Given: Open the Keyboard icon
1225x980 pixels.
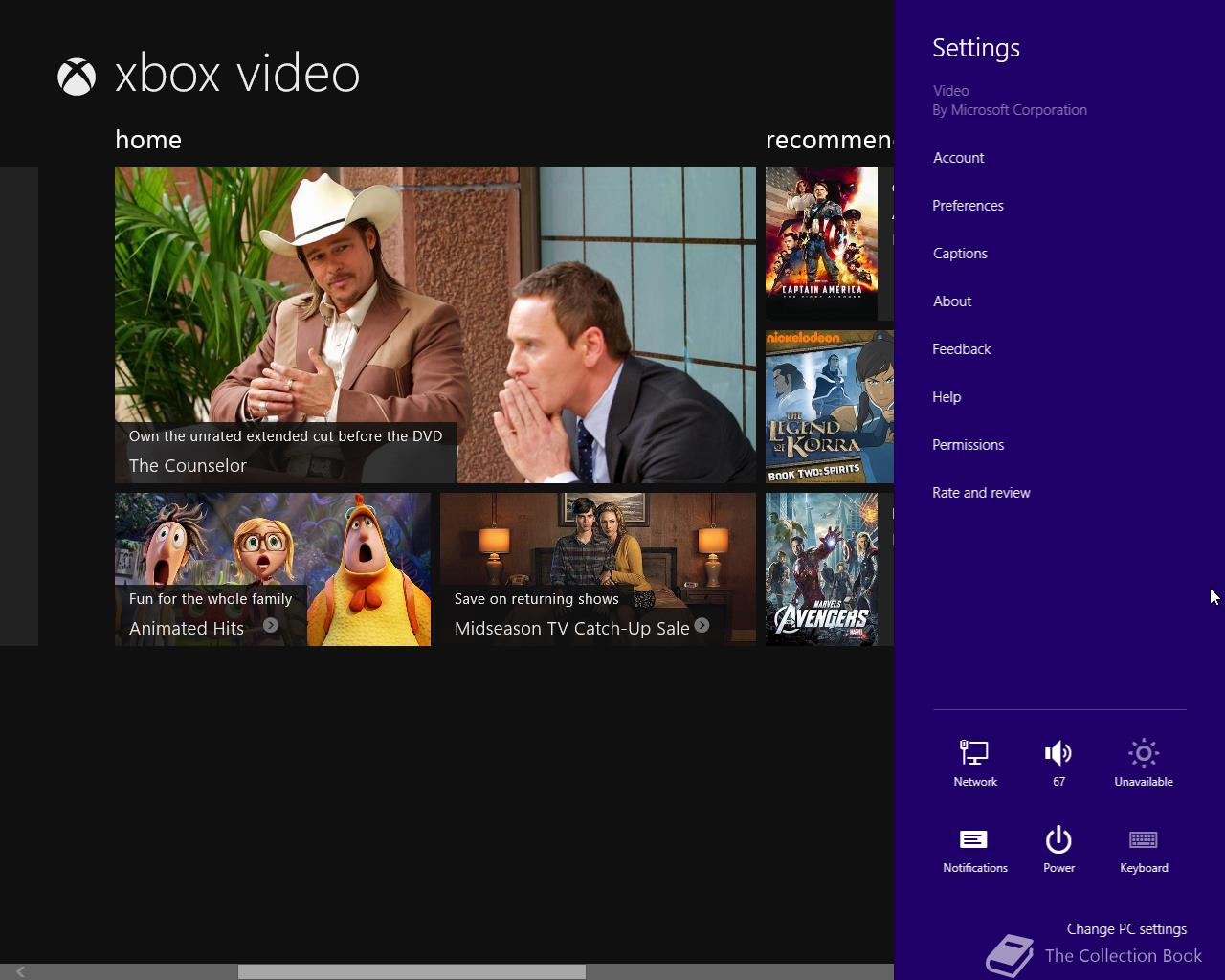Looking at the screenshot, I should click(x=1144, y=850).
